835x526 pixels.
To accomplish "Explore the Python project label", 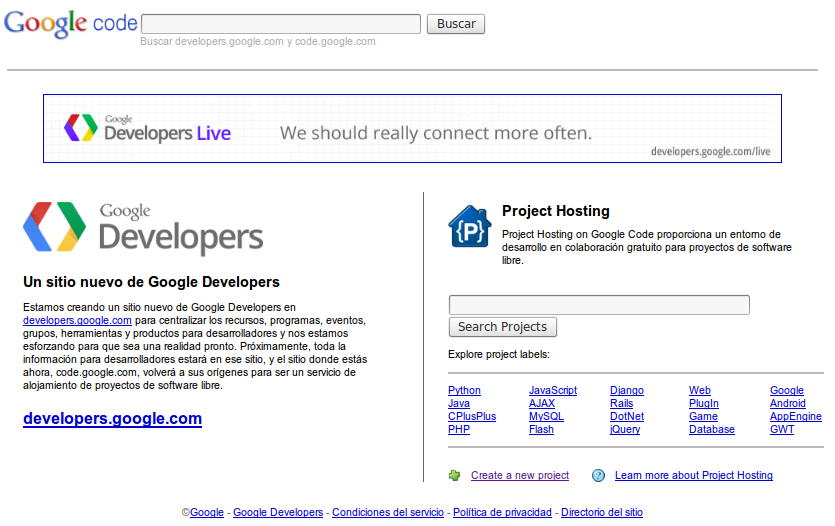I will 464,390.
